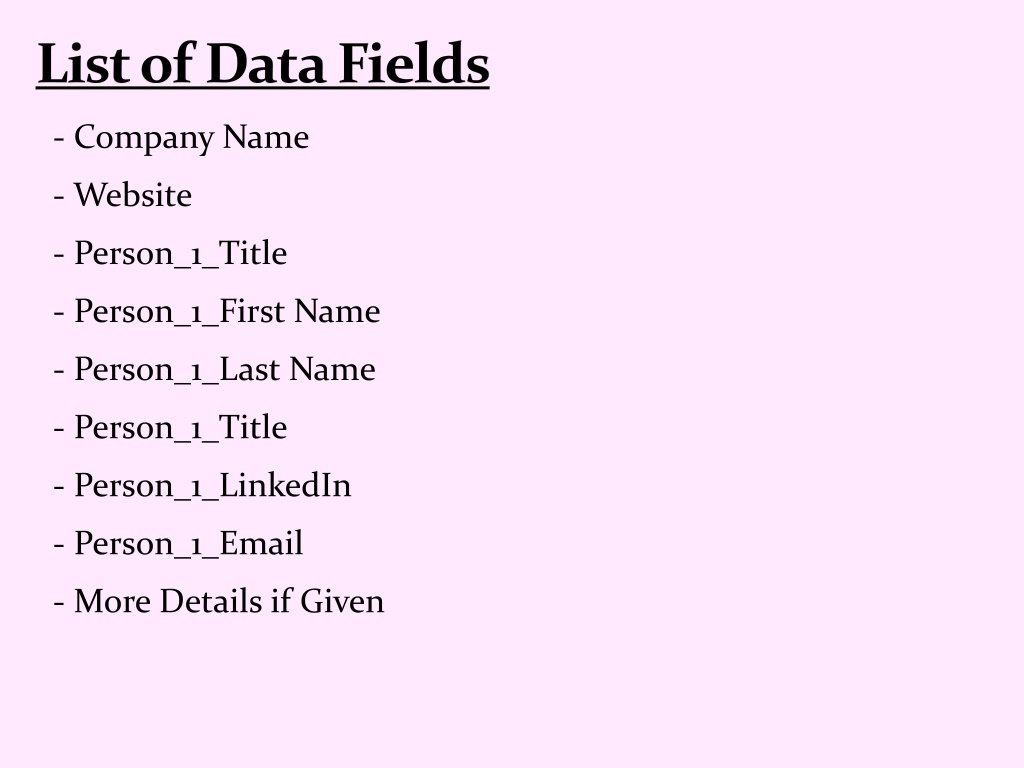The width and height of the screenshot is (1024, 768).
Task: Click the dash before 'More Details if Given'
Action: [x=59, y=603]
